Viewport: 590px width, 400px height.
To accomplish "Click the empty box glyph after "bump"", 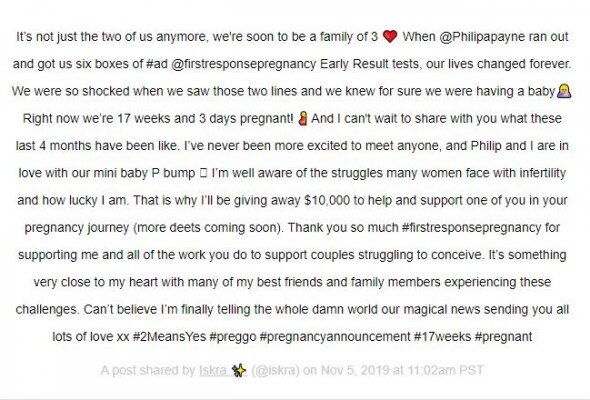I will click(x=204, y=173).
